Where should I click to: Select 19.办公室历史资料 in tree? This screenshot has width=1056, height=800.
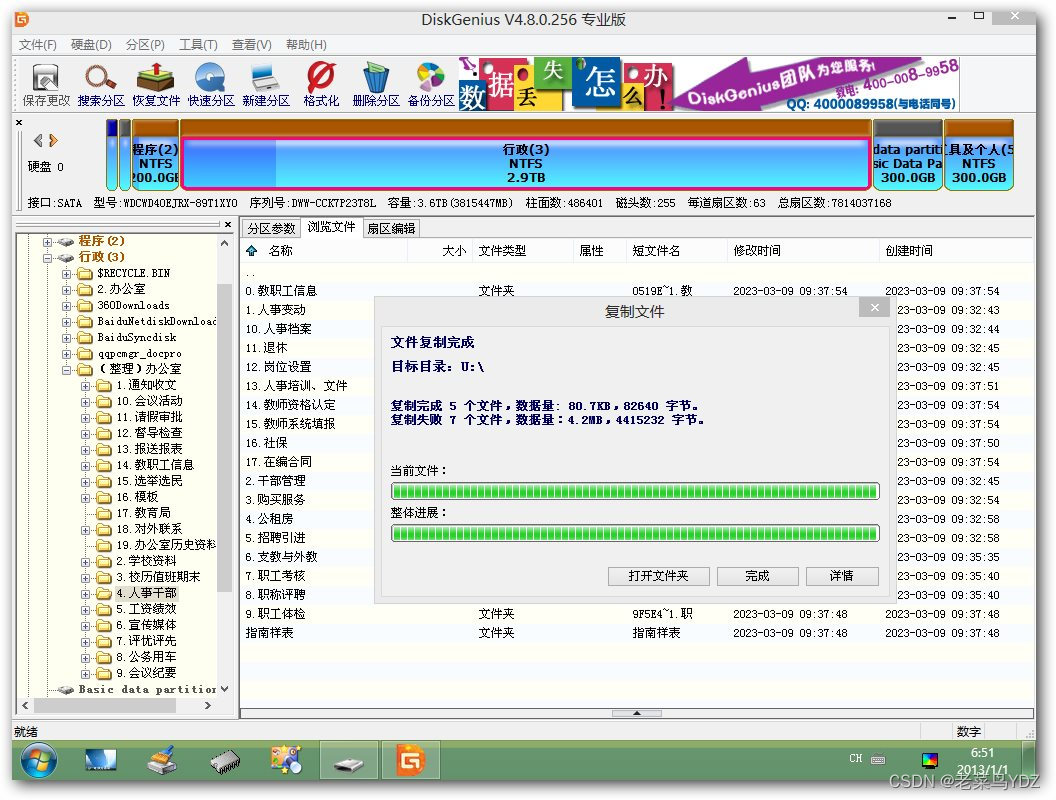point(166,545)
